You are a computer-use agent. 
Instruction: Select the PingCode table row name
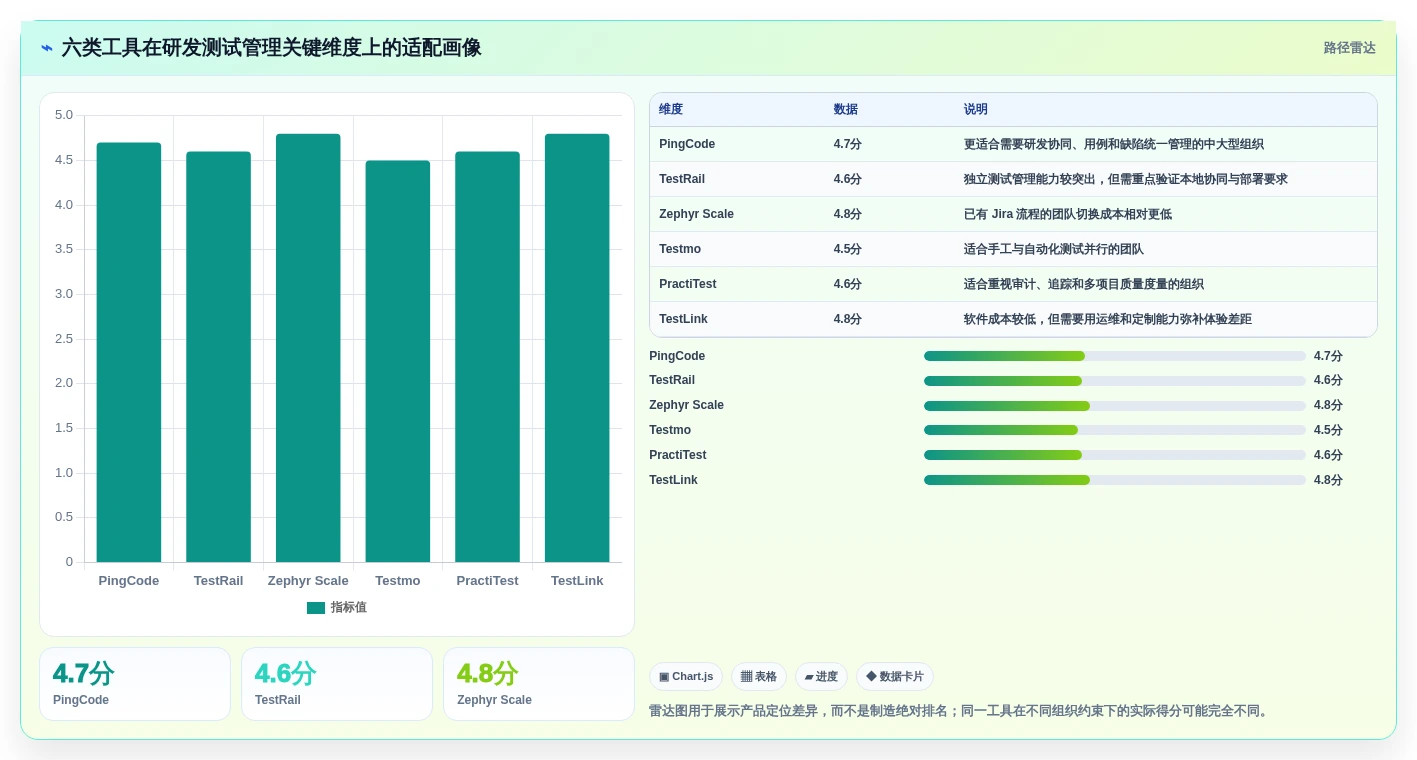coord(687,144)
